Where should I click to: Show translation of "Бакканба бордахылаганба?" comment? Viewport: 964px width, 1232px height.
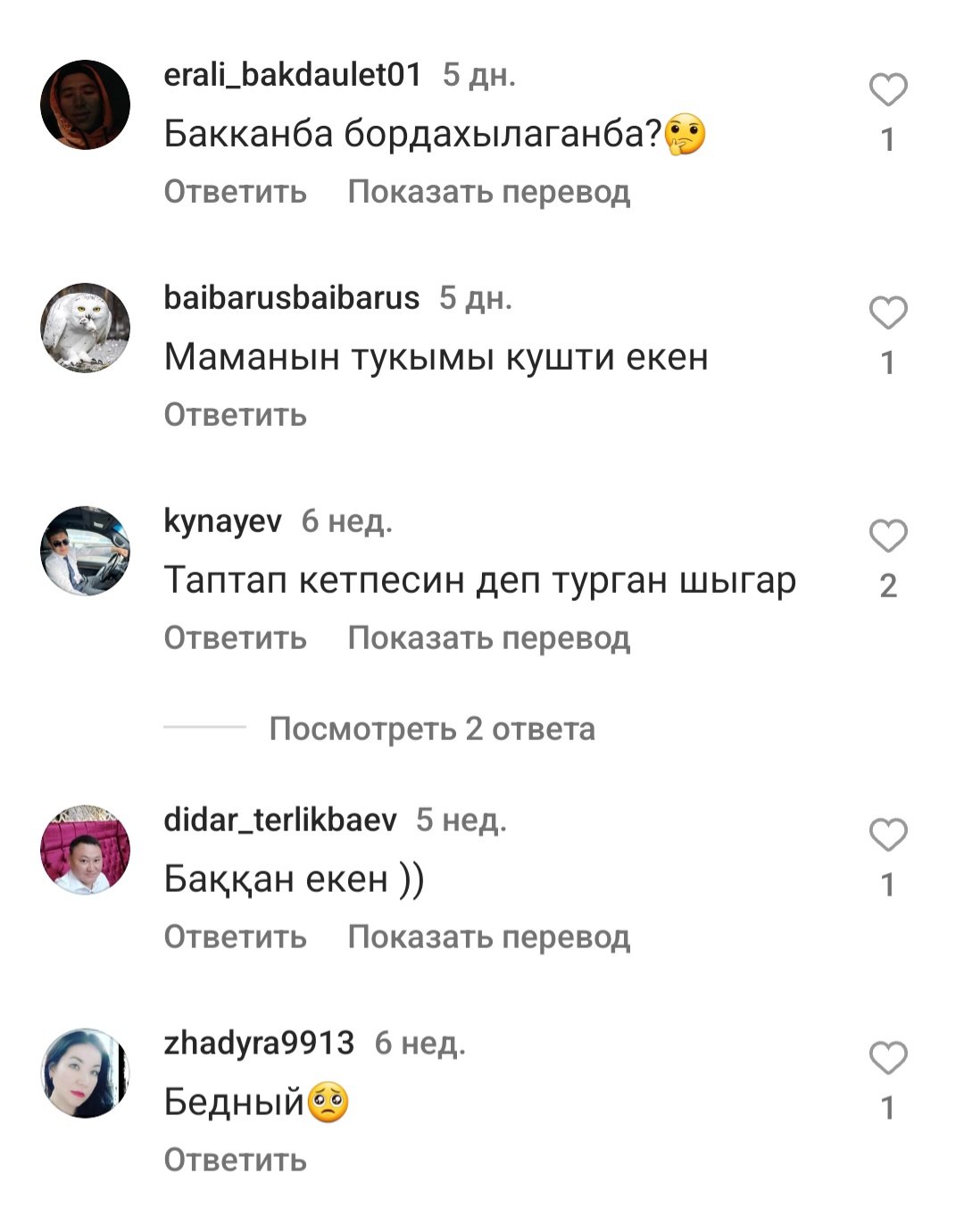coord(489,192)
